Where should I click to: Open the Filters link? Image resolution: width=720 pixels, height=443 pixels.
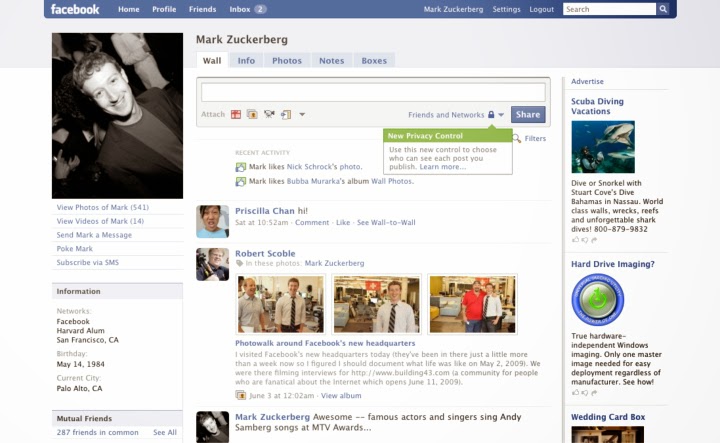(535, 138)
